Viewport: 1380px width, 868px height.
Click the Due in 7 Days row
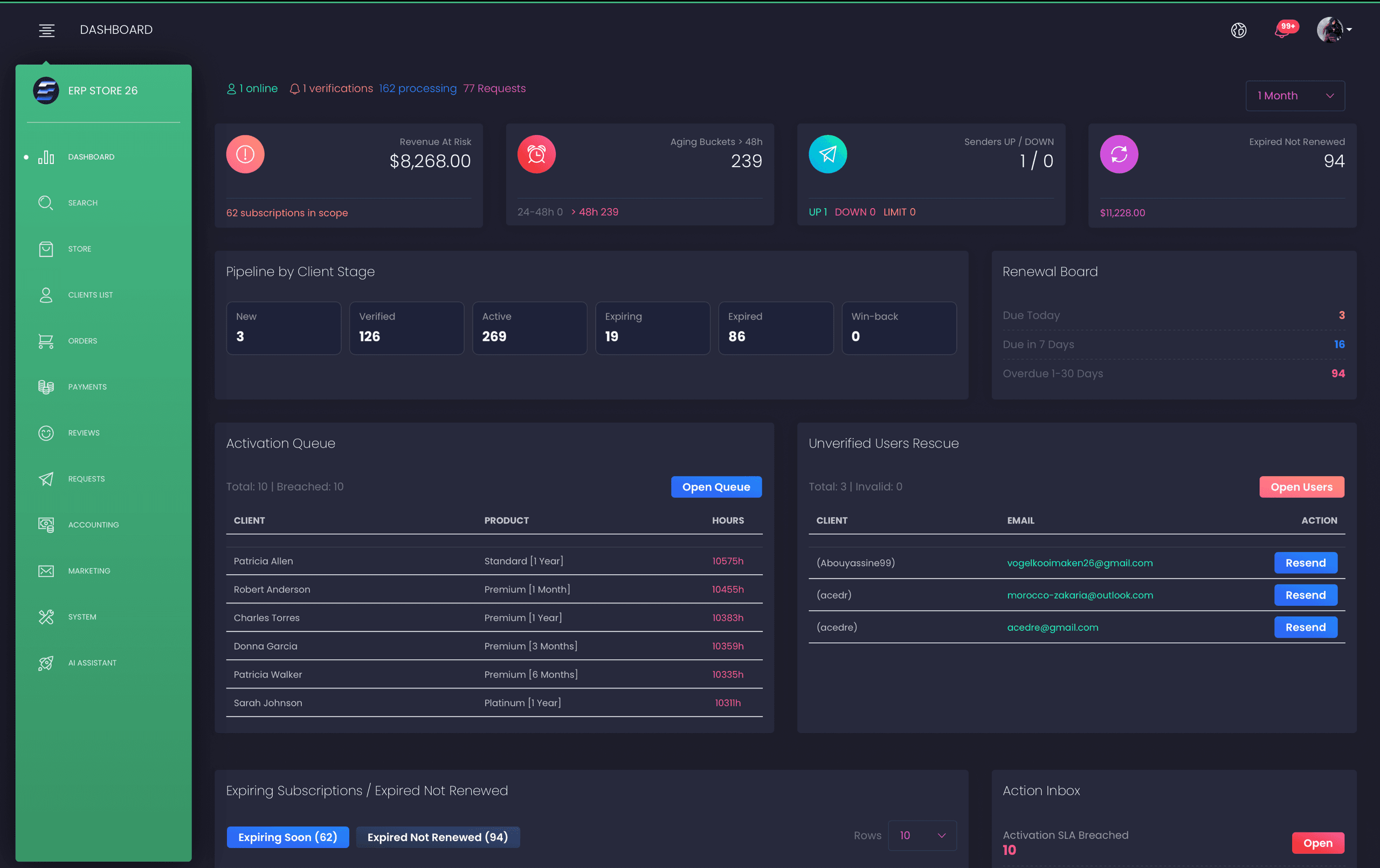click(1174, 345)
